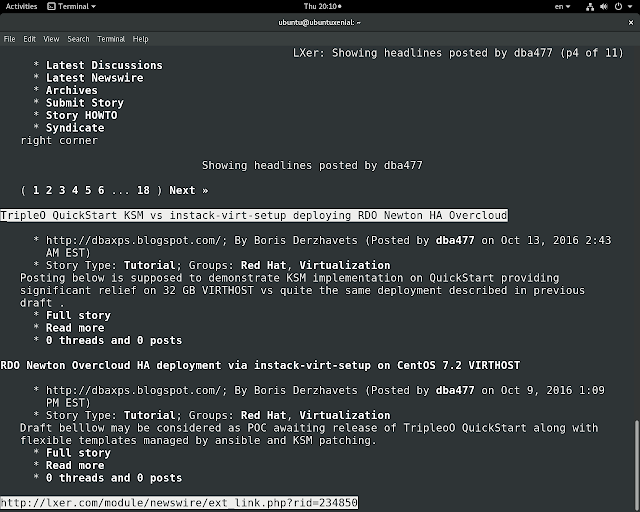Open Red Hat group in Oct 9 story

pos(263,415)
